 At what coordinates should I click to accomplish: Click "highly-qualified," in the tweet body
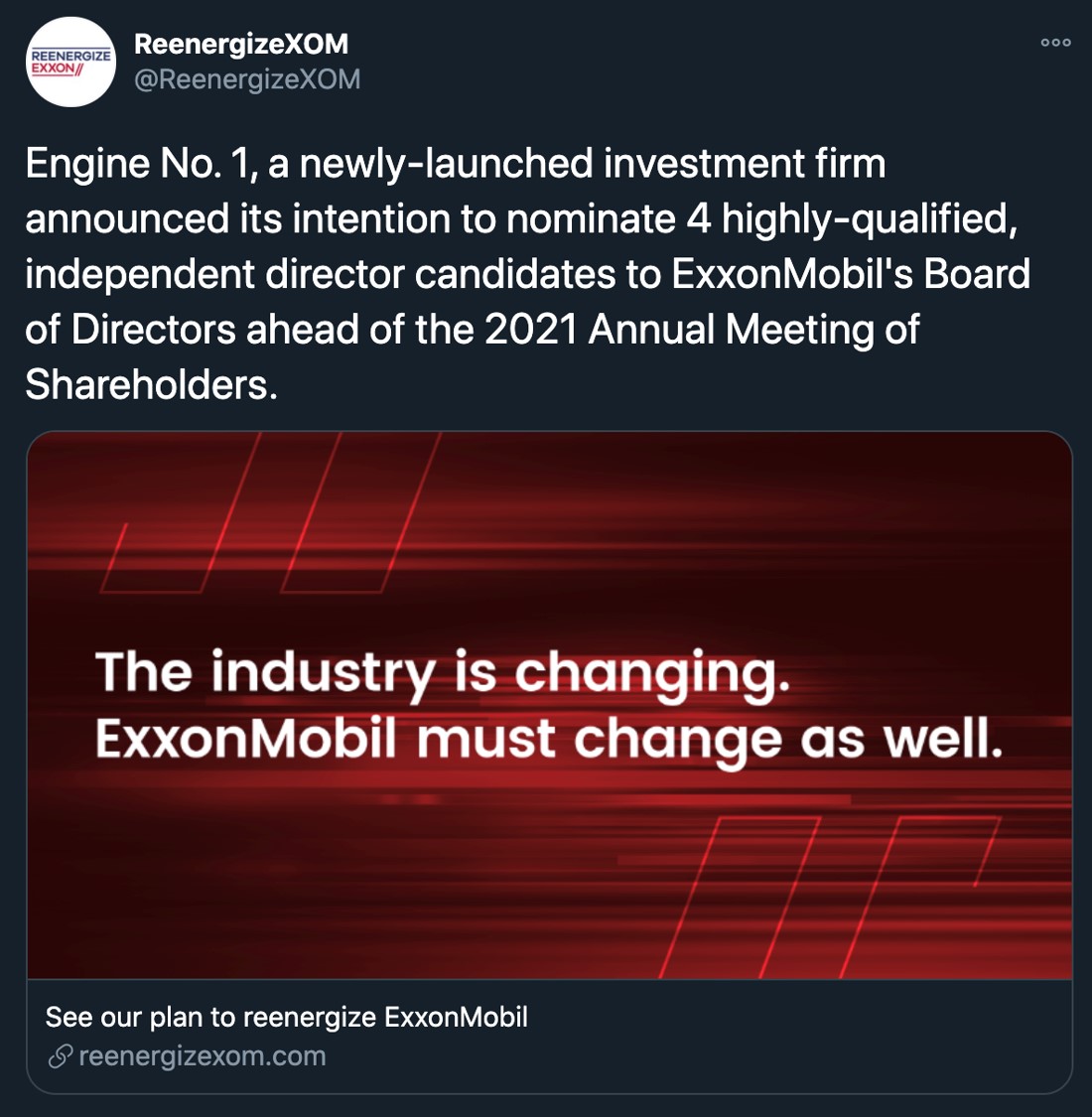pyautogui.click(x=870, y=219)
